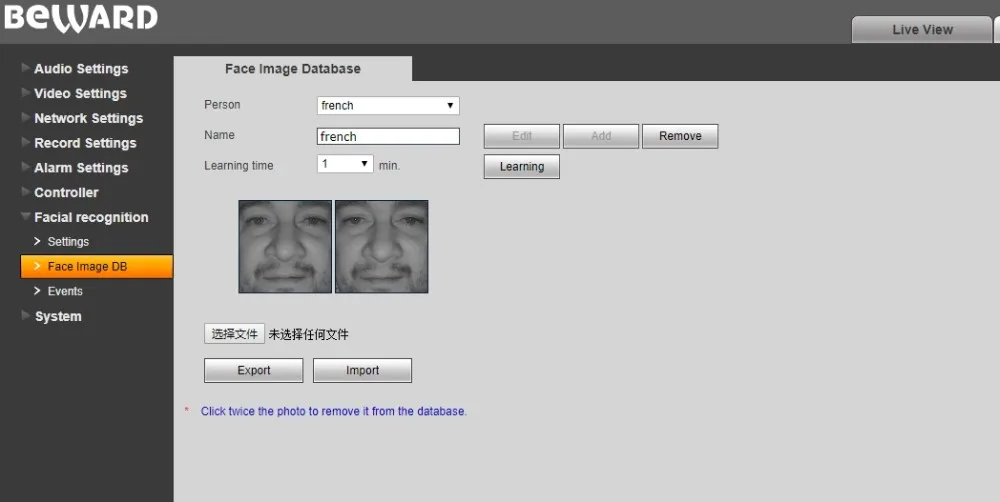Select the Face Image Database tab
This screenshot has width=1000, height=502.
[x=292, y=69]
